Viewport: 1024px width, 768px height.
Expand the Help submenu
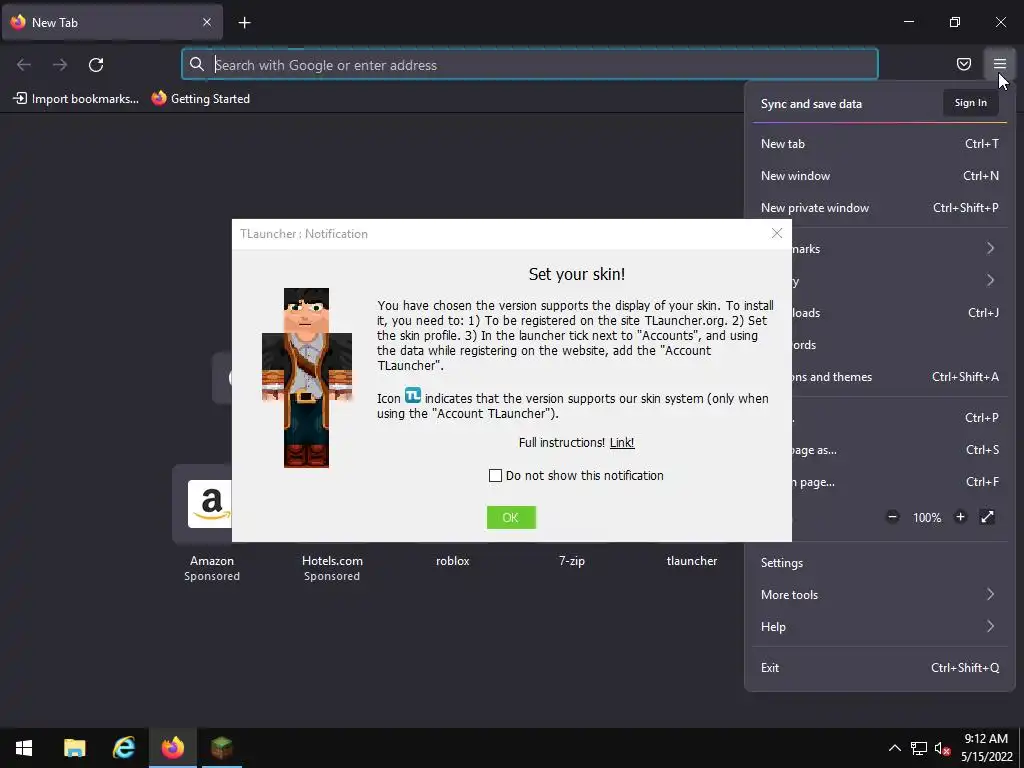880,627
